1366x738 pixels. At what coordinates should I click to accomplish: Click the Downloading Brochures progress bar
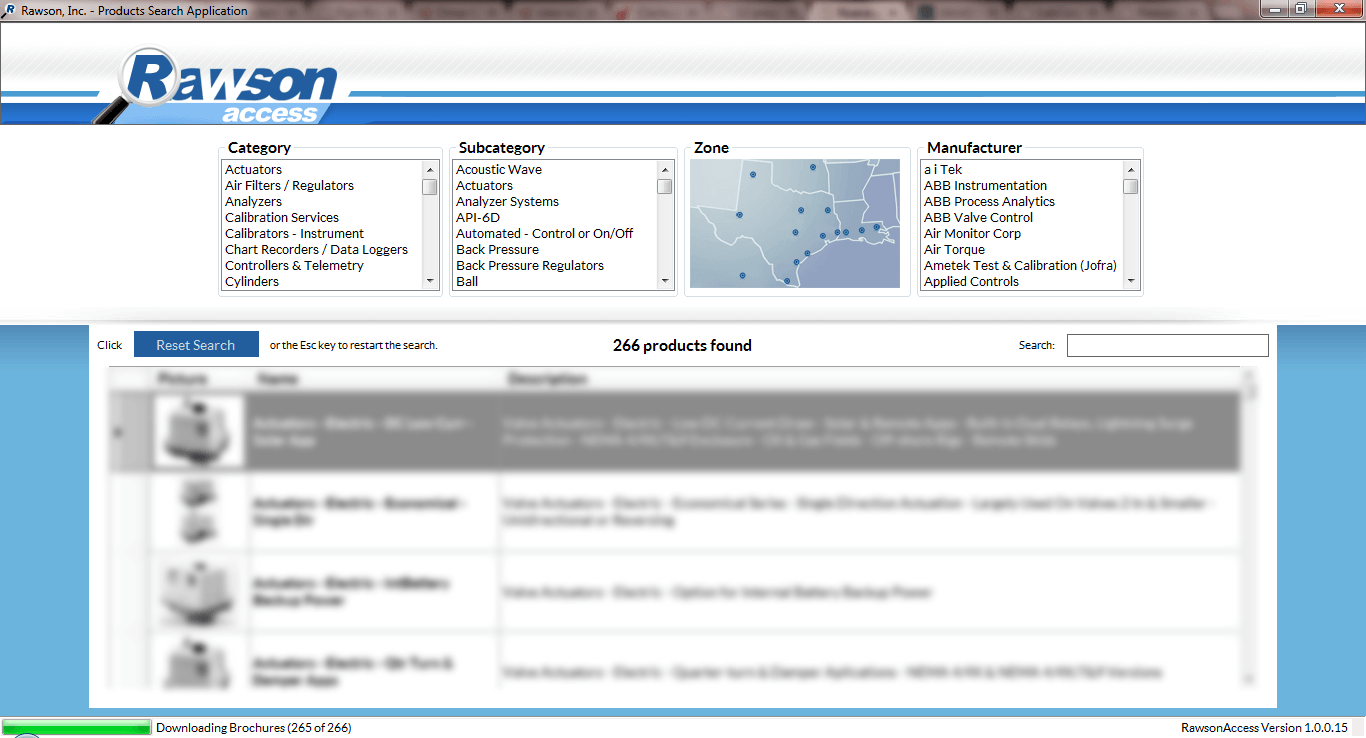pos(76,727)
